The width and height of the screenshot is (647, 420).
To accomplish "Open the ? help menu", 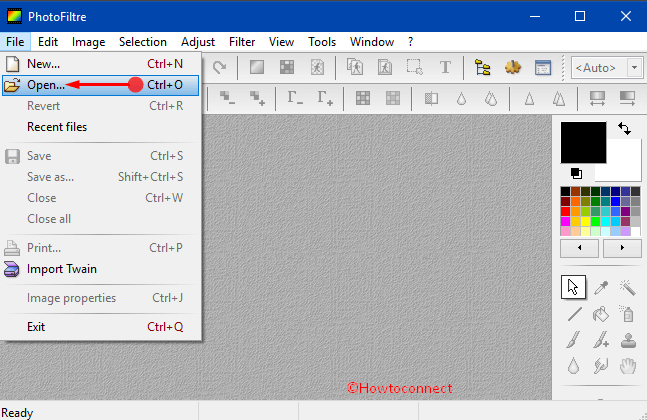I will click(410, 42).
